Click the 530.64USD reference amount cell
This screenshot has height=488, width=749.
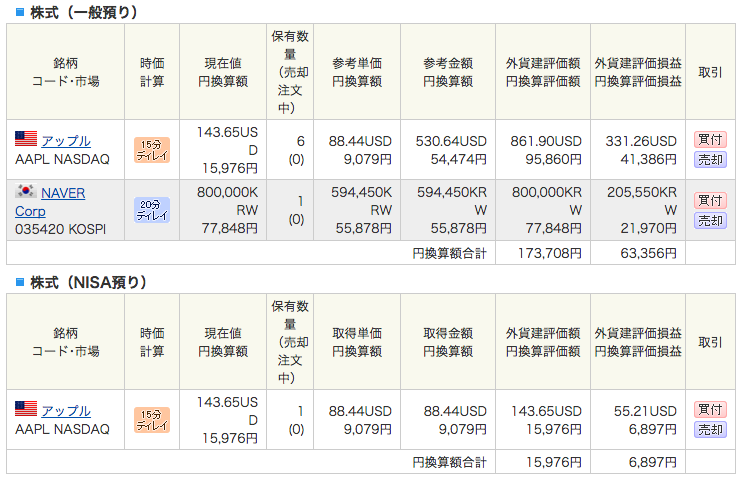click(x=450, y=141)
